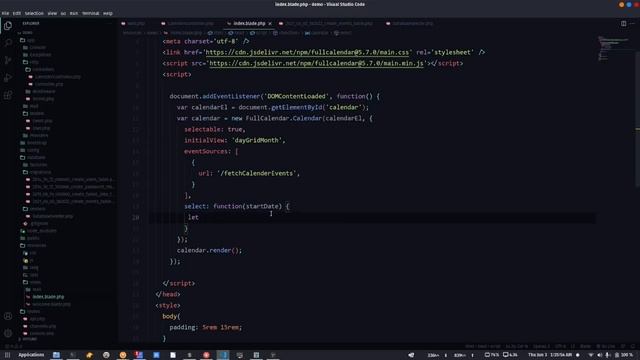Image resolution: width=640 pixels, height=360 pixels.
Task: Switch to the create_events_table migration tab
Action: coord(326,24)
